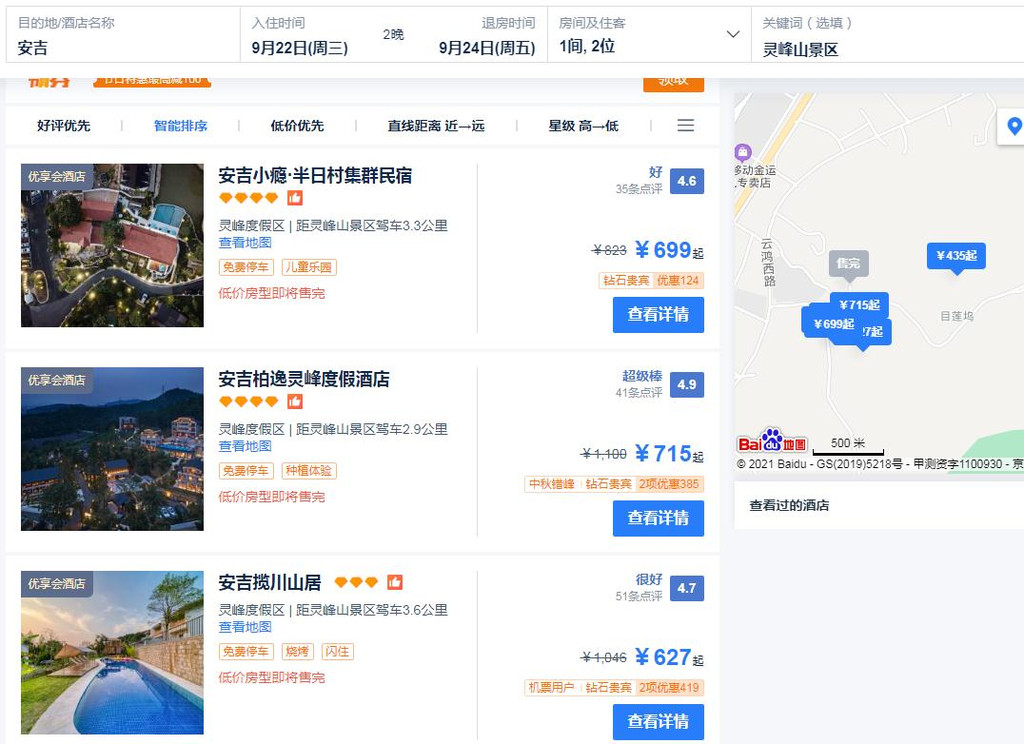Image resolution: width=1024 pixels, height=744 pixels.
Task: Sort by 低价优先
Action: [x=297, y=125]
